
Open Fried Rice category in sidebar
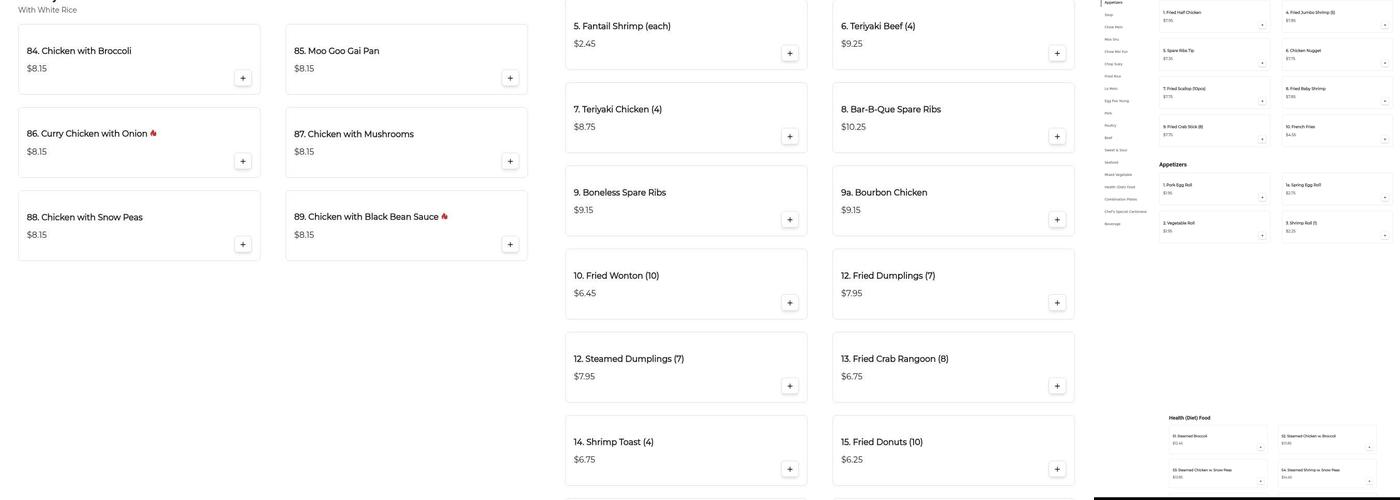[1112, 76]
